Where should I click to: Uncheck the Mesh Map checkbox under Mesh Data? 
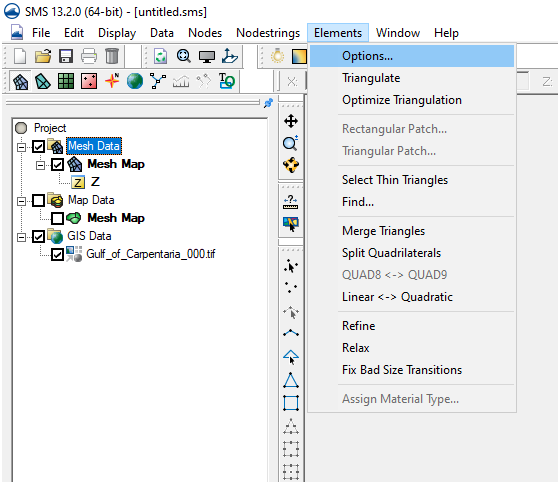click(57, 164)
